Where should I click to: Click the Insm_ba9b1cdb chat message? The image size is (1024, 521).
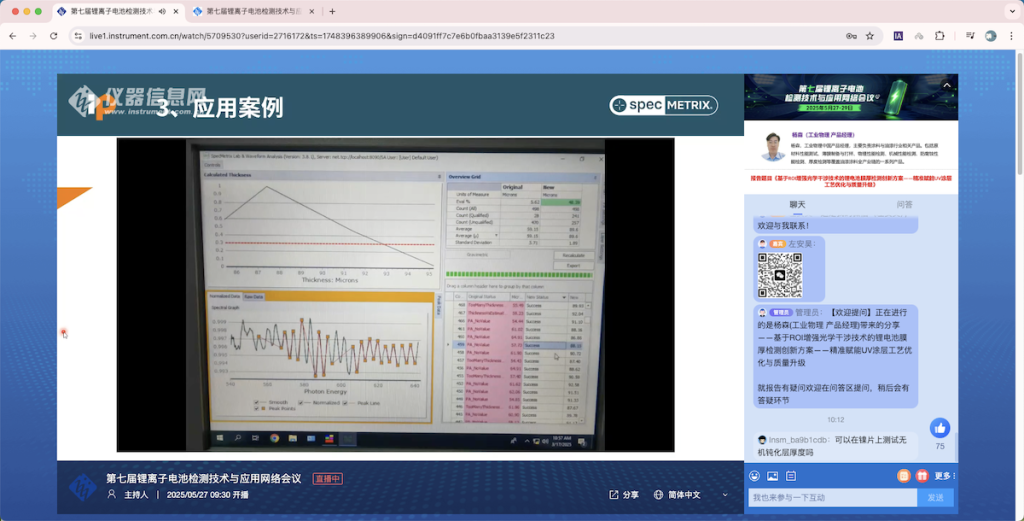835,445
